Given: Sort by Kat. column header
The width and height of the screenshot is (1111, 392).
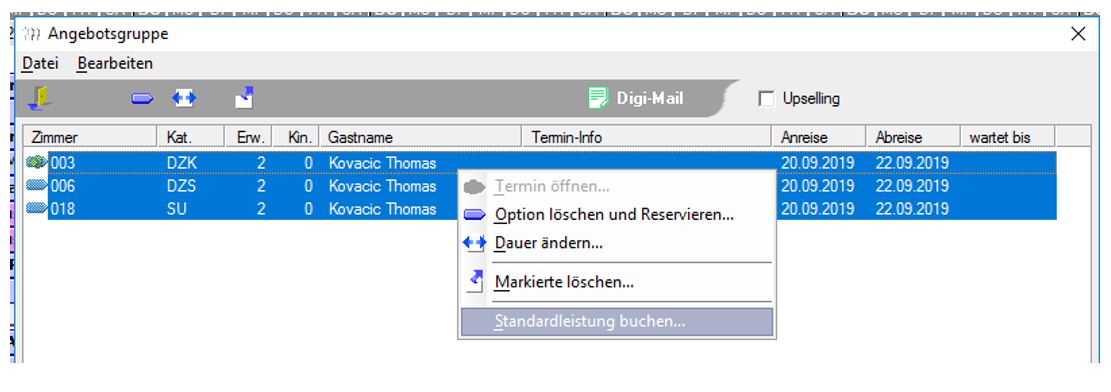Looking at the screenshot, I should coord(191,137).
